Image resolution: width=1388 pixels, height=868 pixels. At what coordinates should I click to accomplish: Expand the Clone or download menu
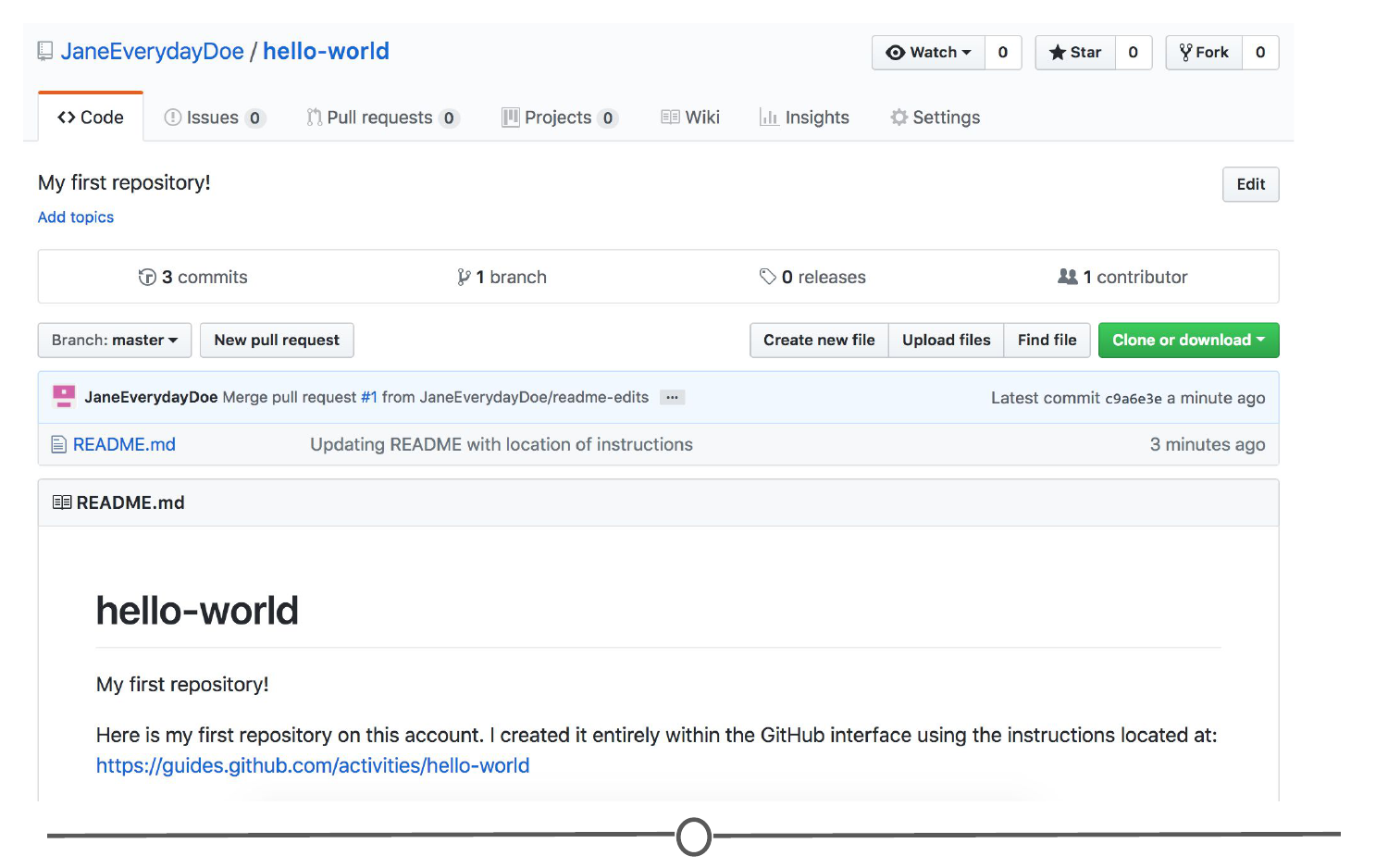point(1188,341)
